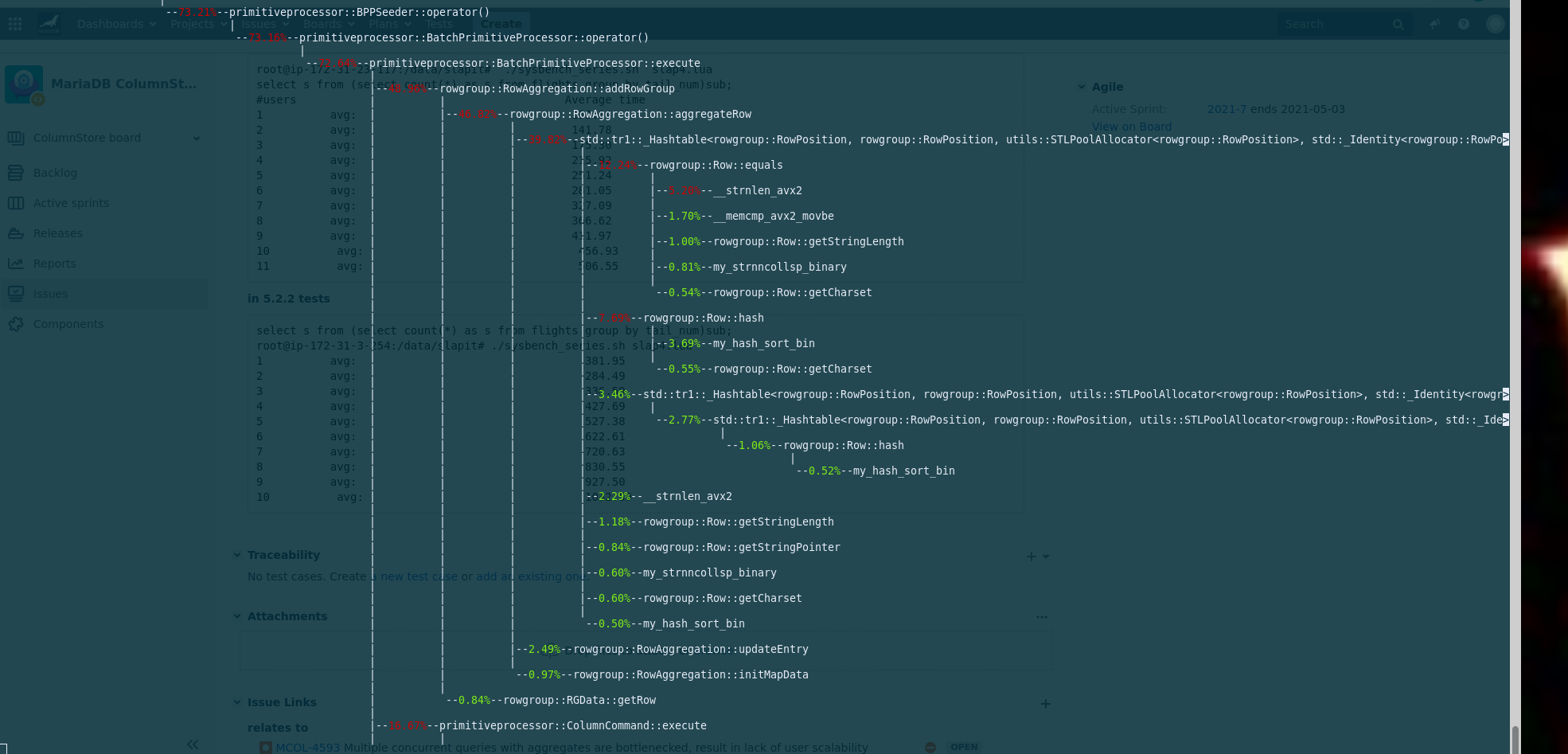
Task: Click the search magnifier icon
Action: [x=1398, y=25]
